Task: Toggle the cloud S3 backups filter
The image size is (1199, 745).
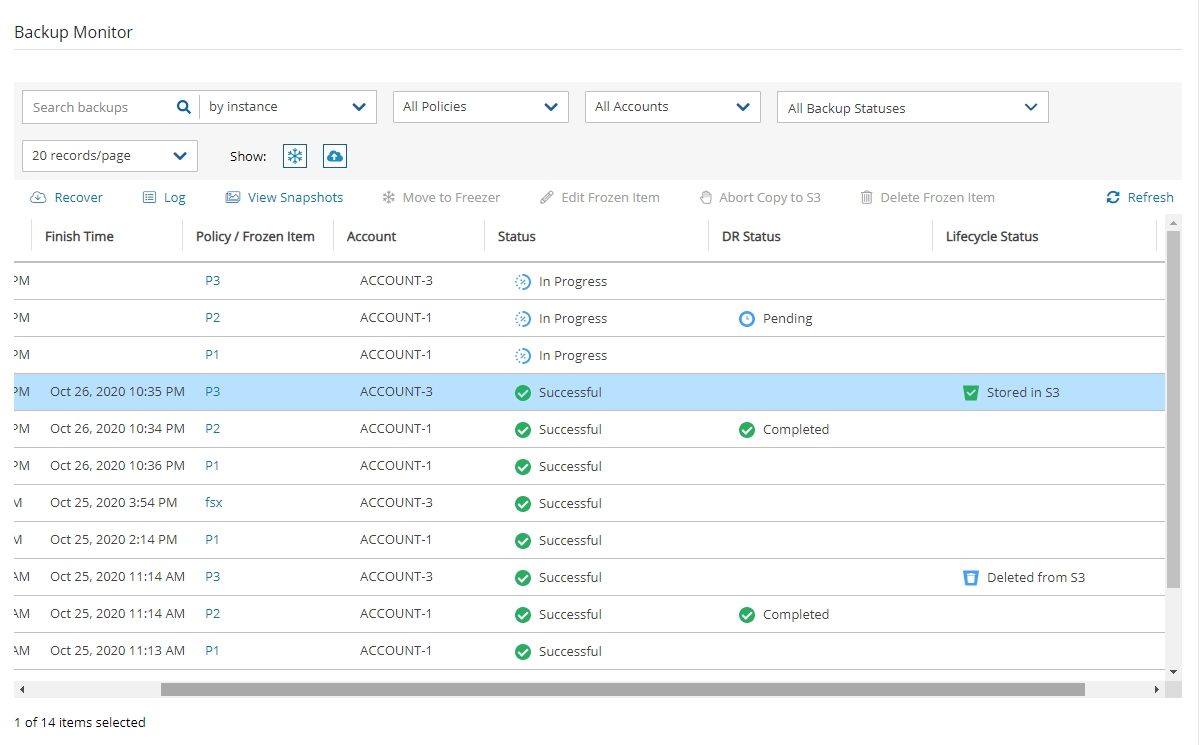Action: pyautogui.click(x=335, y=156)
